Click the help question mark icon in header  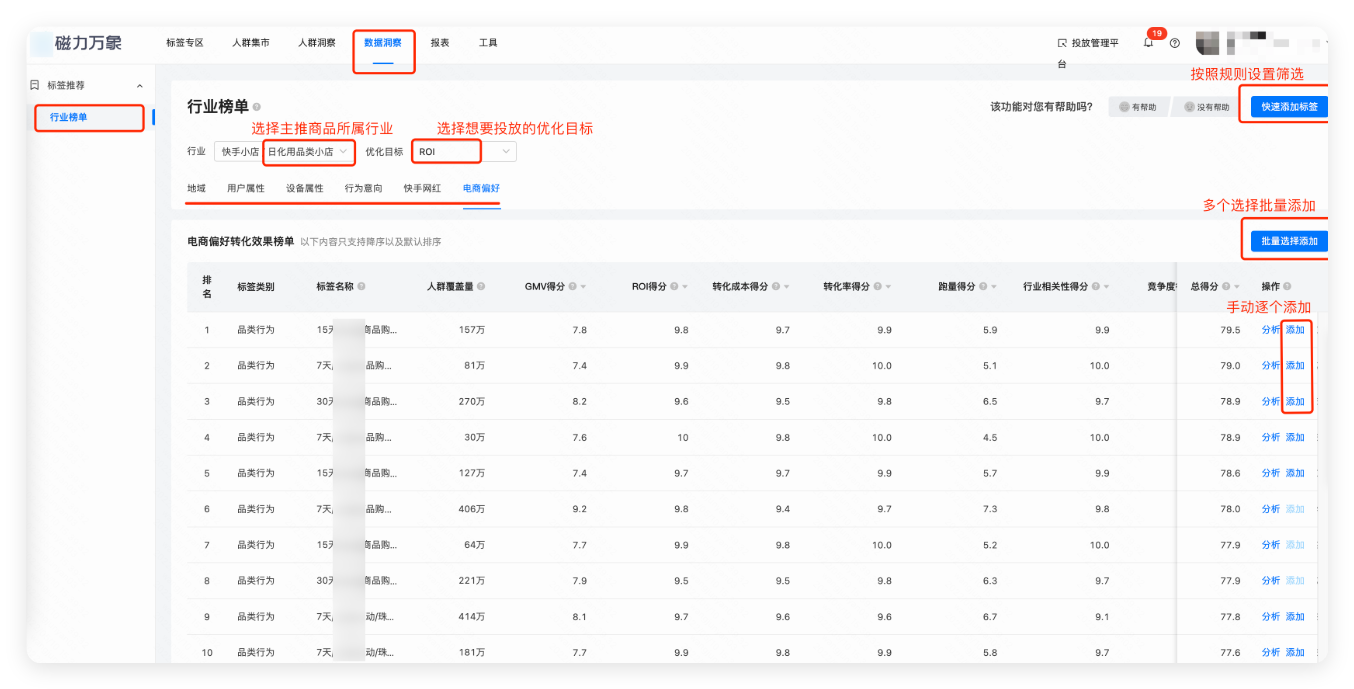click(x=1175, y=43)
